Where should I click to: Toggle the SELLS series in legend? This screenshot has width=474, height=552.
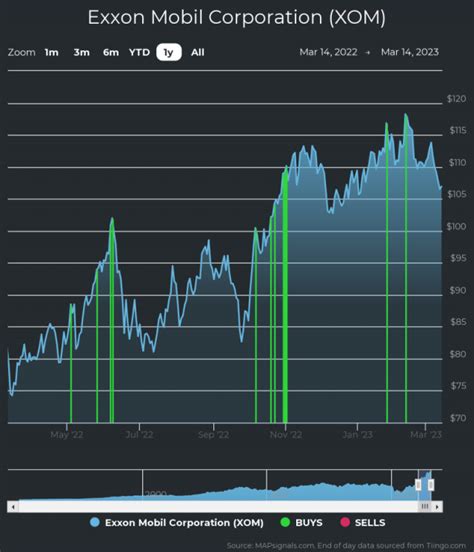pos(363,522)
